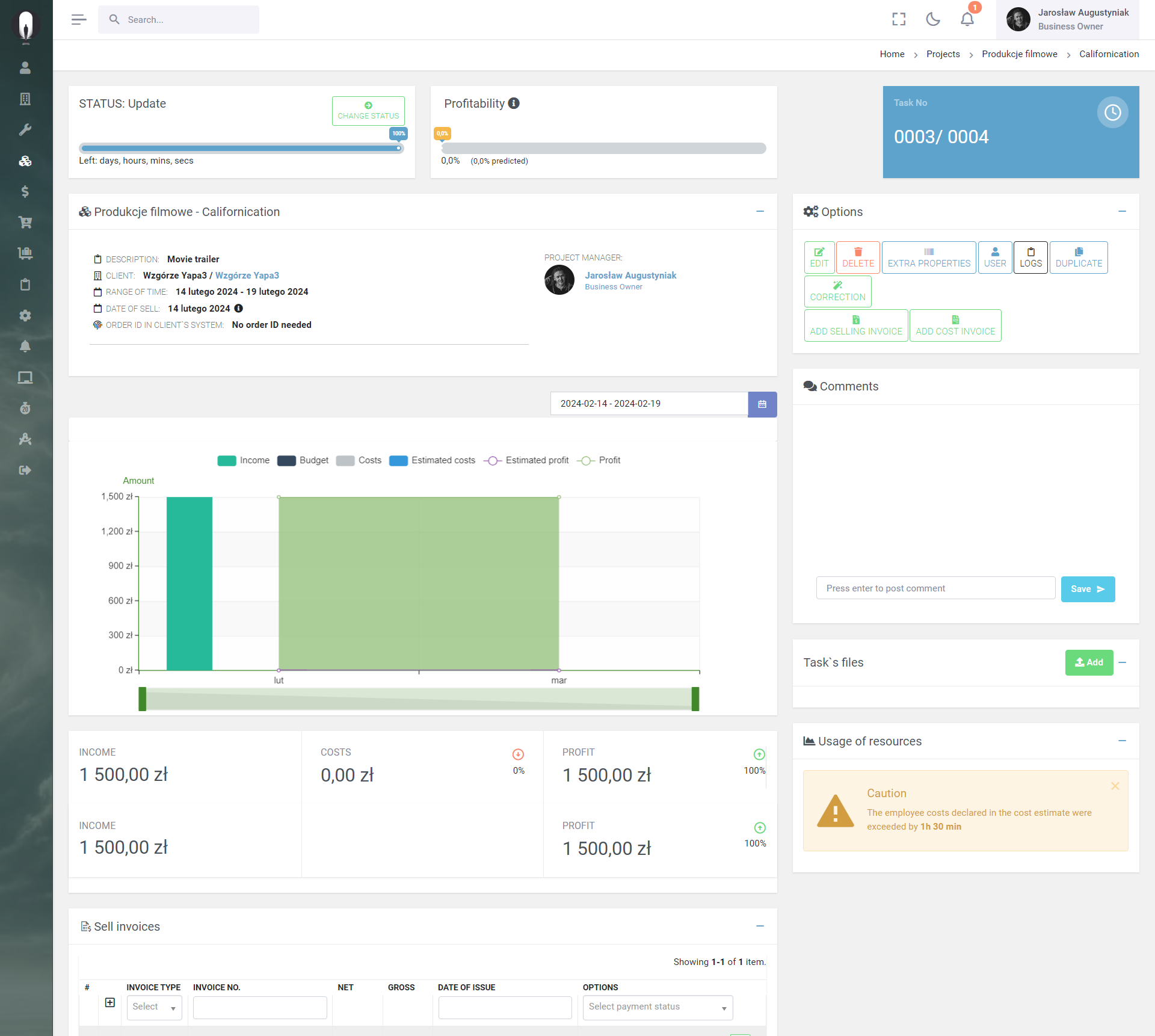The width and height of the screenshot is (1155, 1036).
Task: Open Jarosław Augustyniak profile menu
Action: pos(1068,20)
